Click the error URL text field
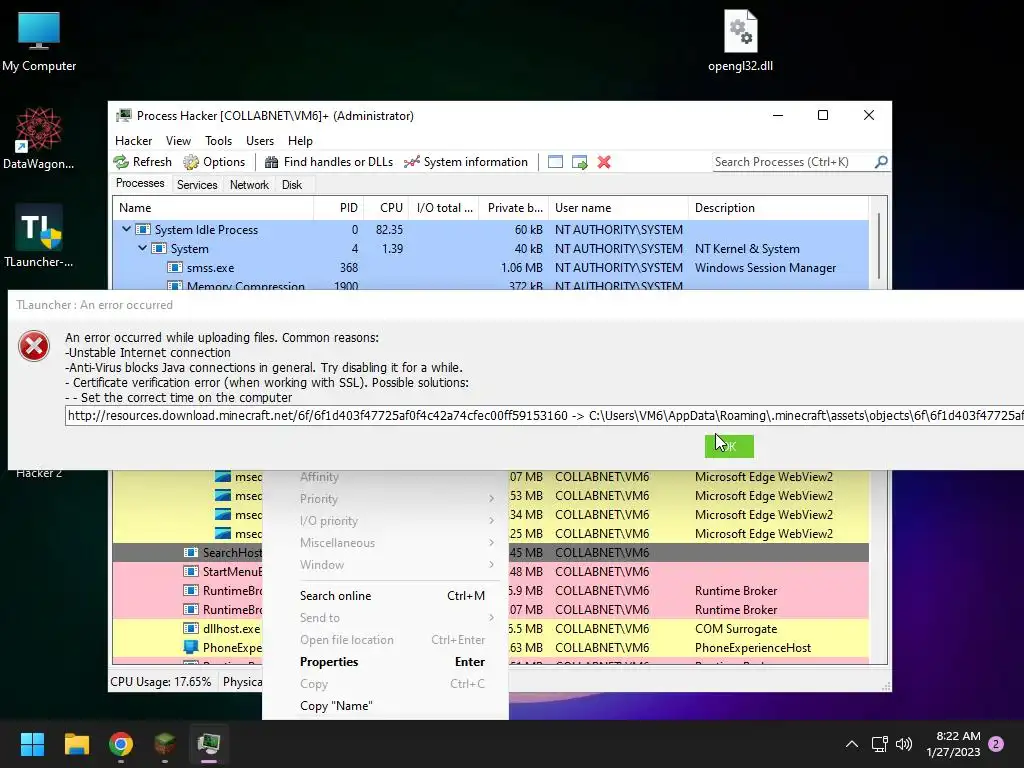 point(545,415)
